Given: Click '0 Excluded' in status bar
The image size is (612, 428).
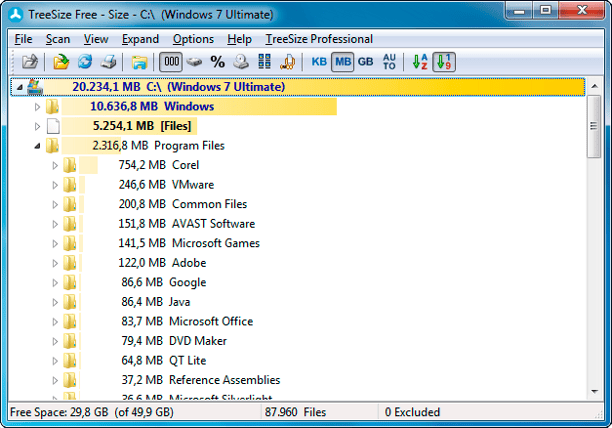Looking at the screenshot, I should click(x=412, y=412).
